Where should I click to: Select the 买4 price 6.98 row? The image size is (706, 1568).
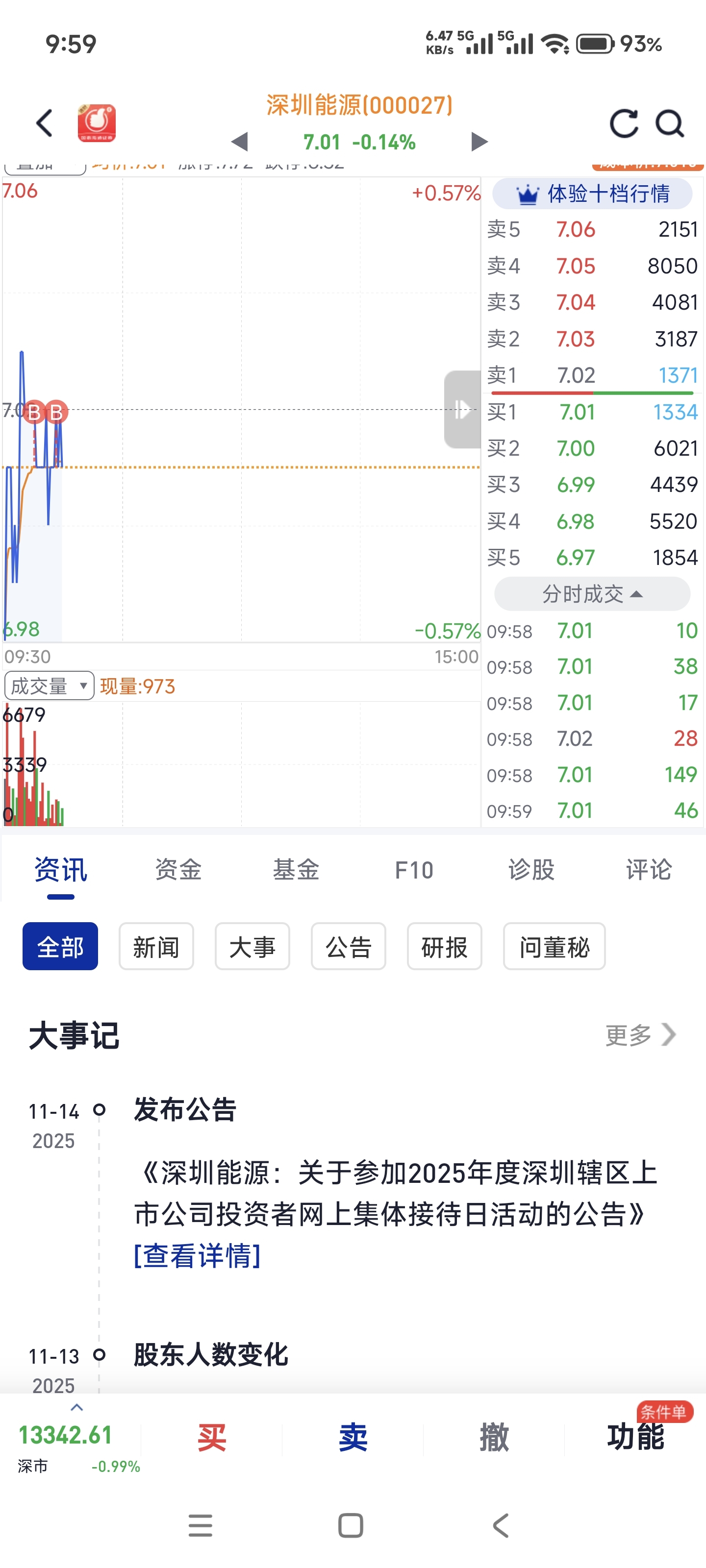[x=592, y=521]
